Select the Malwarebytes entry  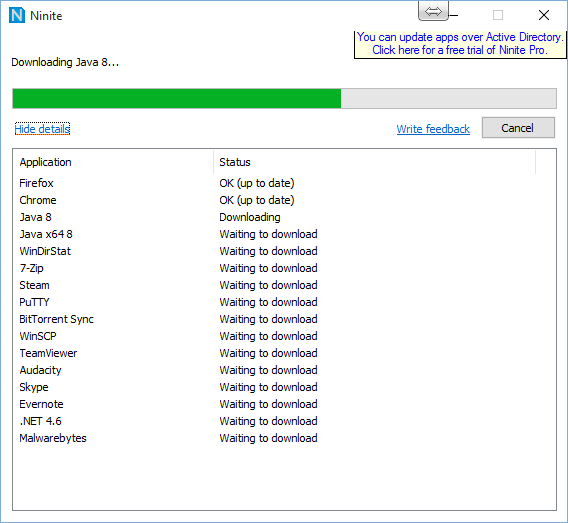[x=53, y=439]
